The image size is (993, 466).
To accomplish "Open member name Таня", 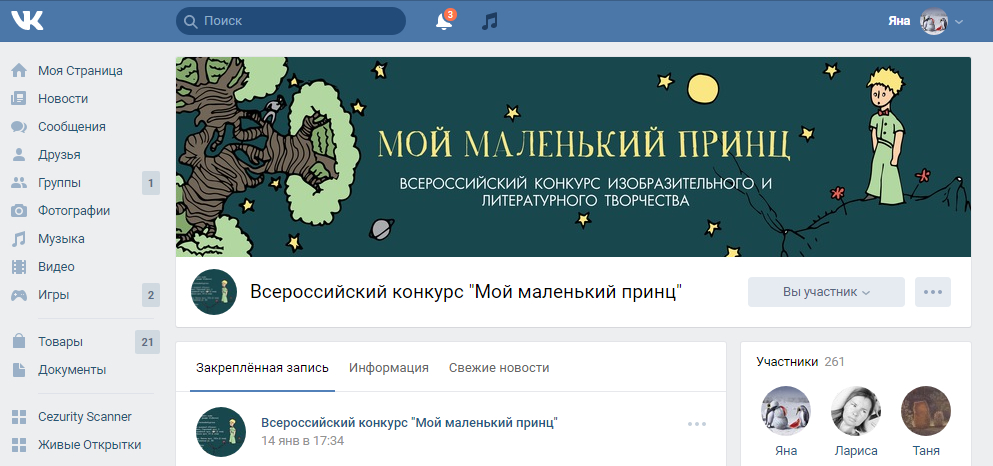I will coord(926,451).
